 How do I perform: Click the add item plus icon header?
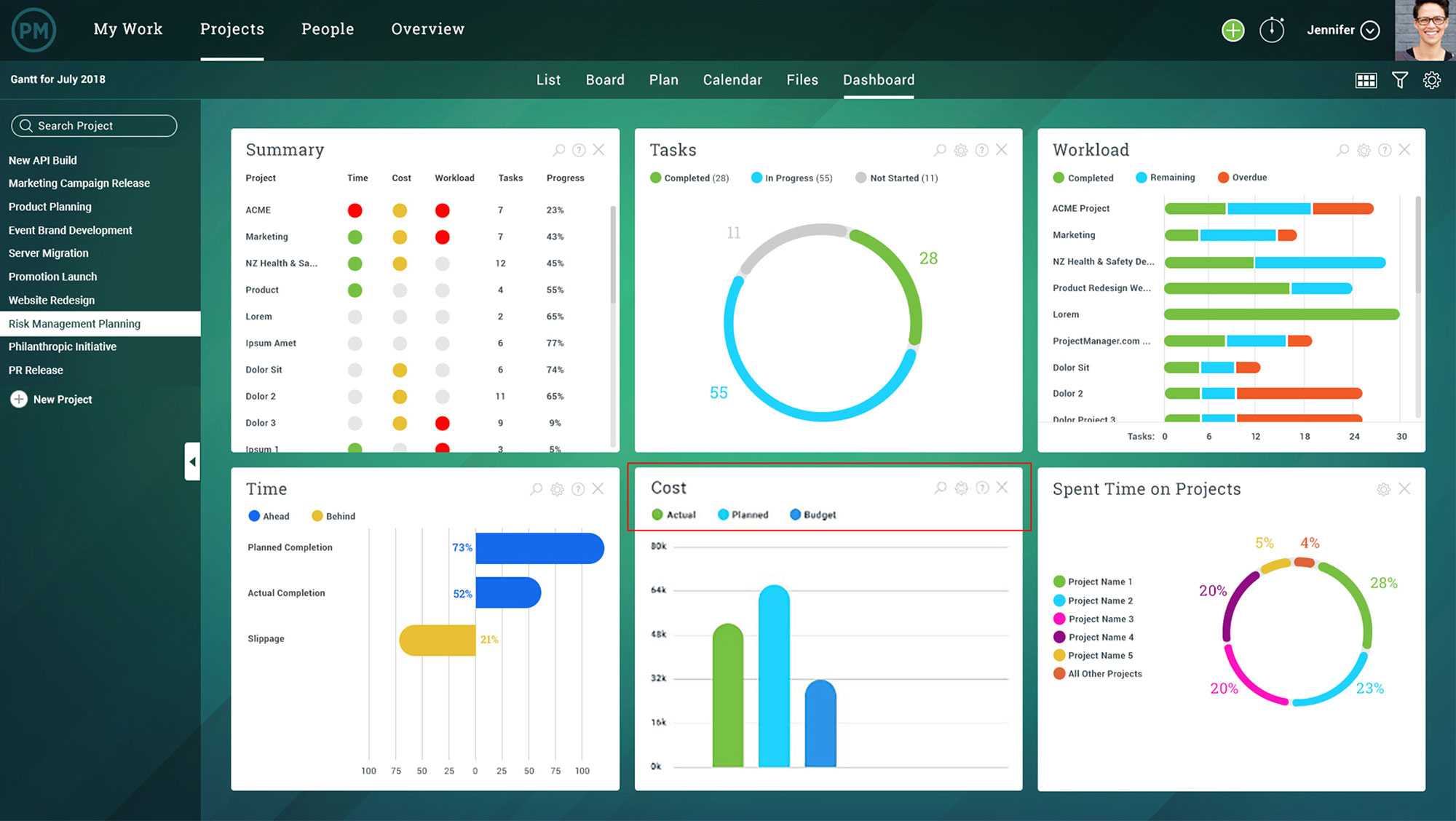[1233, 29]
